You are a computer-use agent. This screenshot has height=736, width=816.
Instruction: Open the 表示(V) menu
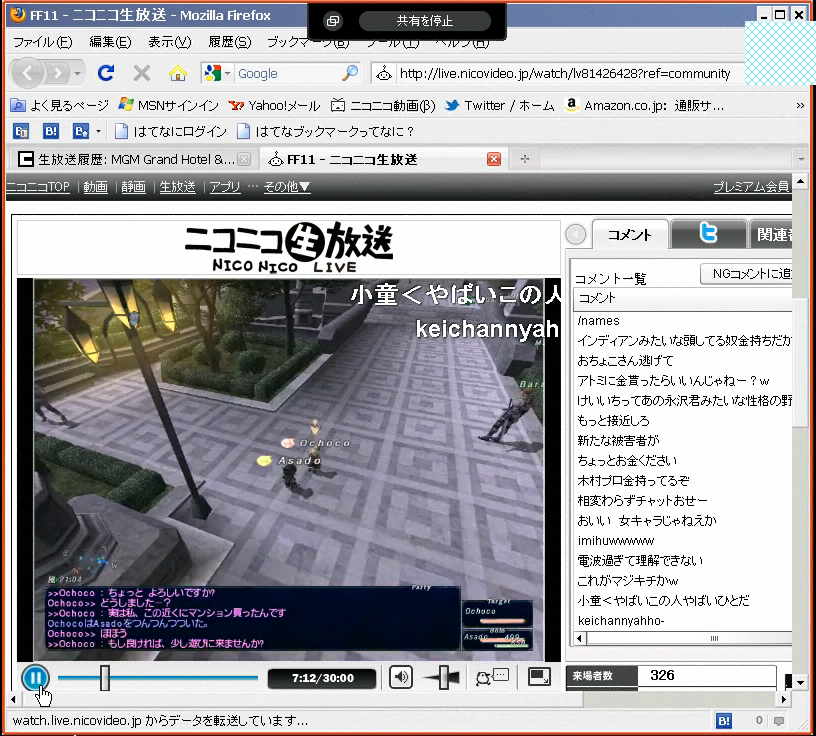click(170, 42)
